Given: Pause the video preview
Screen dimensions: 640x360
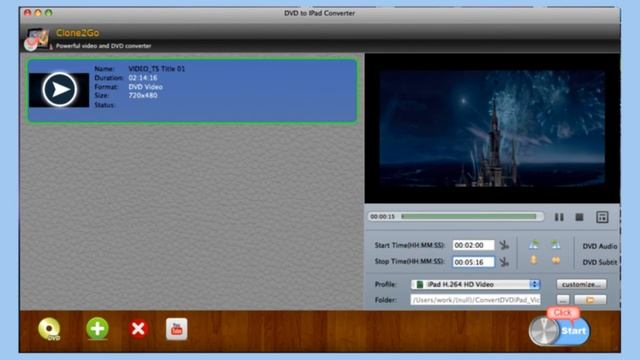Looking at the screenshot, I should [x=559, y=217].
